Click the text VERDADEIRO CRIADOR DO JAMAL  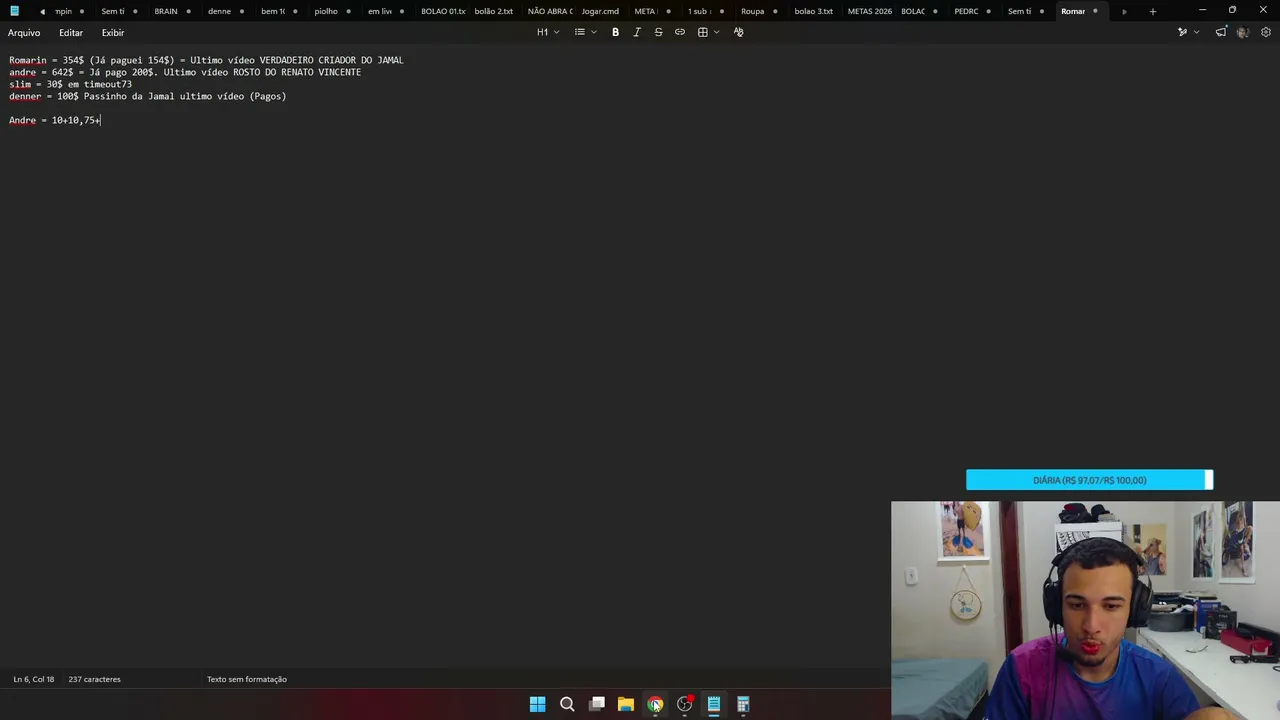coord(331,60)
